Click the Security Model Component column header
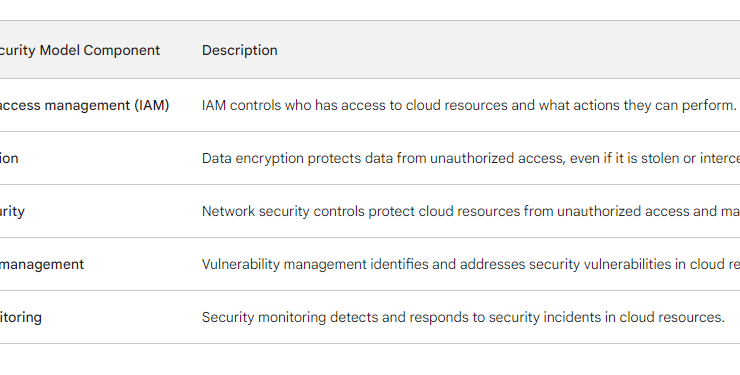The width and height of the screenshot is (740, 375). (80, 50)
